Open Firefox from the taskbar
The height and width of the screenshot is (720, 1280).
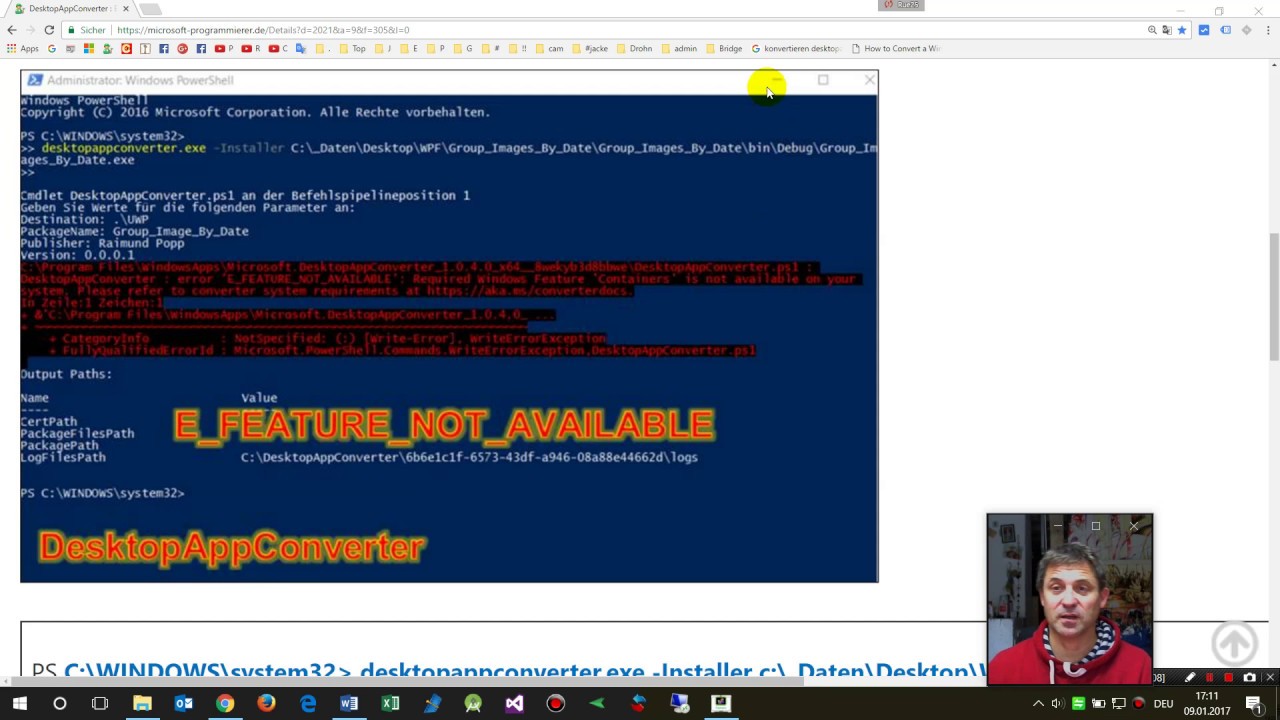(266, 704)
